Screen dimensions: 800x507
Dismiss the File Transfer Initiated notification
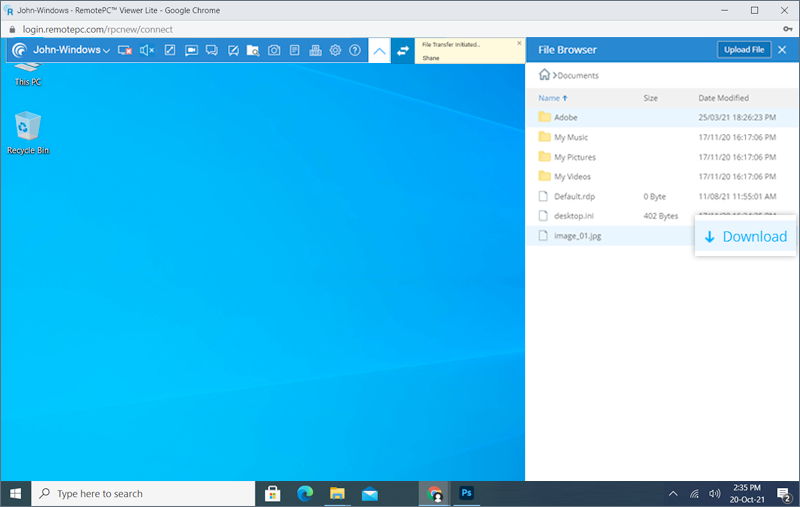coord(518,44)
